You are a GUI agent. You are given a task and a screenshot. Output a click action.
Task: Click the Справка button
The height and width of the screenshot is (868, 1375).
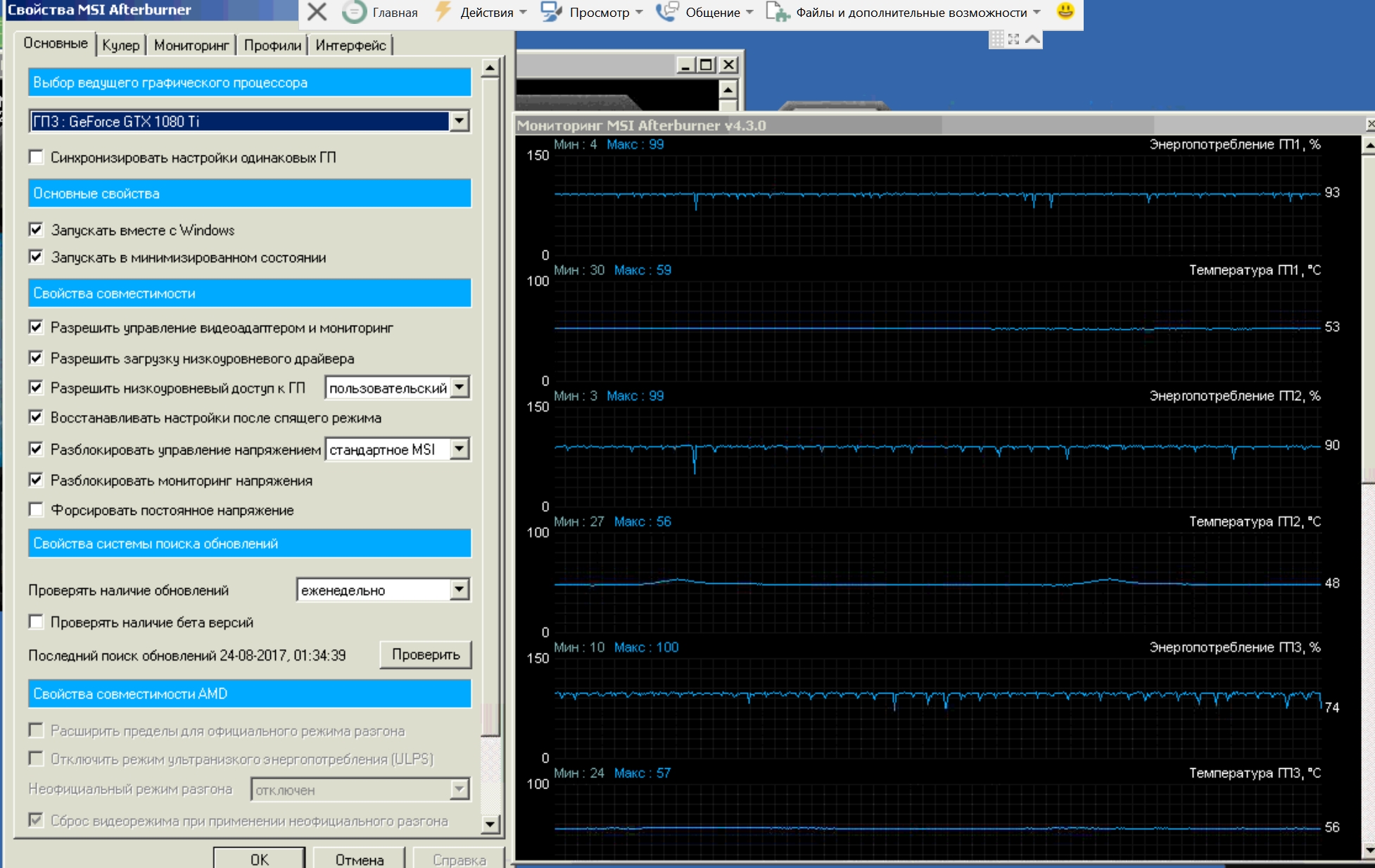(459, 859)
